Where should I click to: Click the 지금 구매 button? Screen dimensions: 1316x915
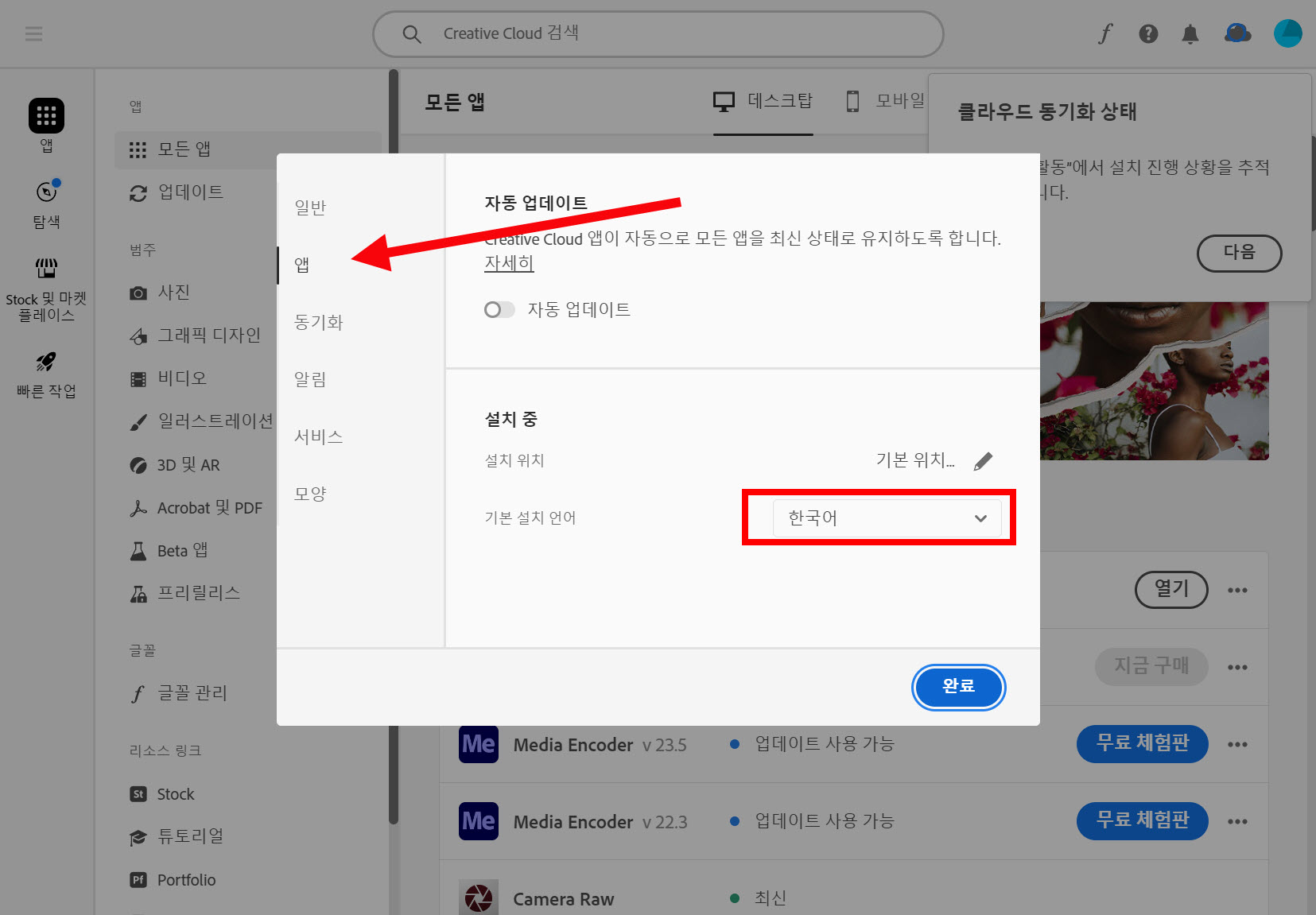coord(1151,666)
